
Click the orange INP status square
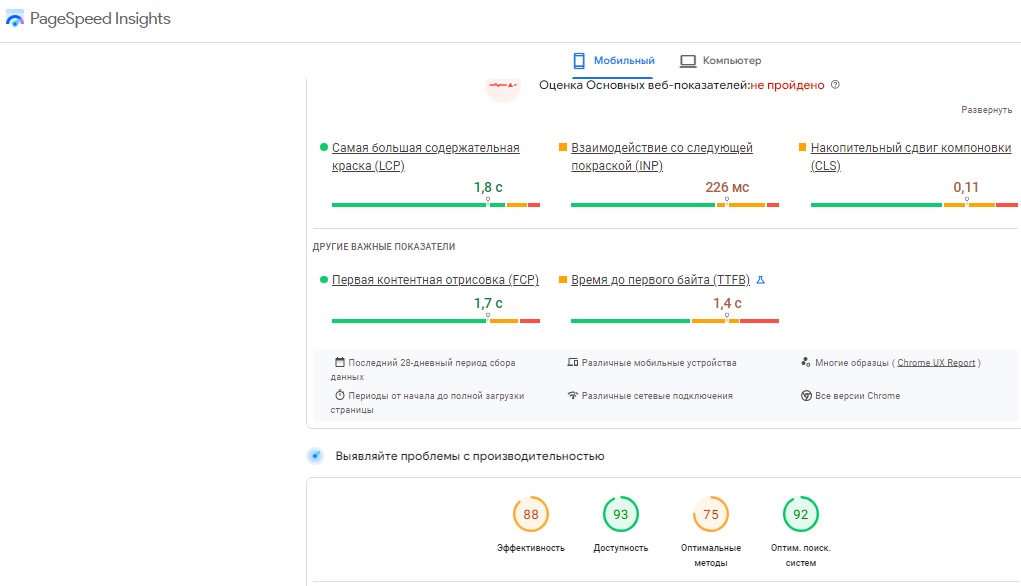[x=563, y=147]
